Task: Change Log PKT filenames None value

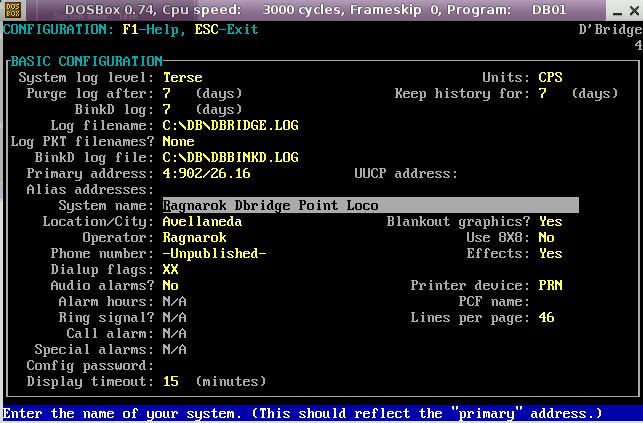Action: click(x=178, y=141)
